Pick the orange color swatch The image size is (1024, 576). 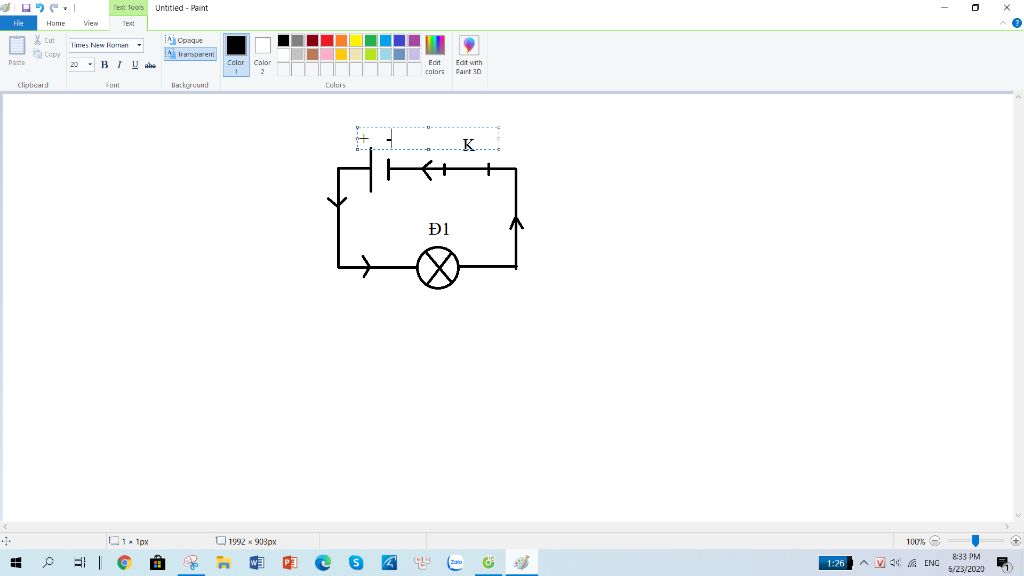342,40
